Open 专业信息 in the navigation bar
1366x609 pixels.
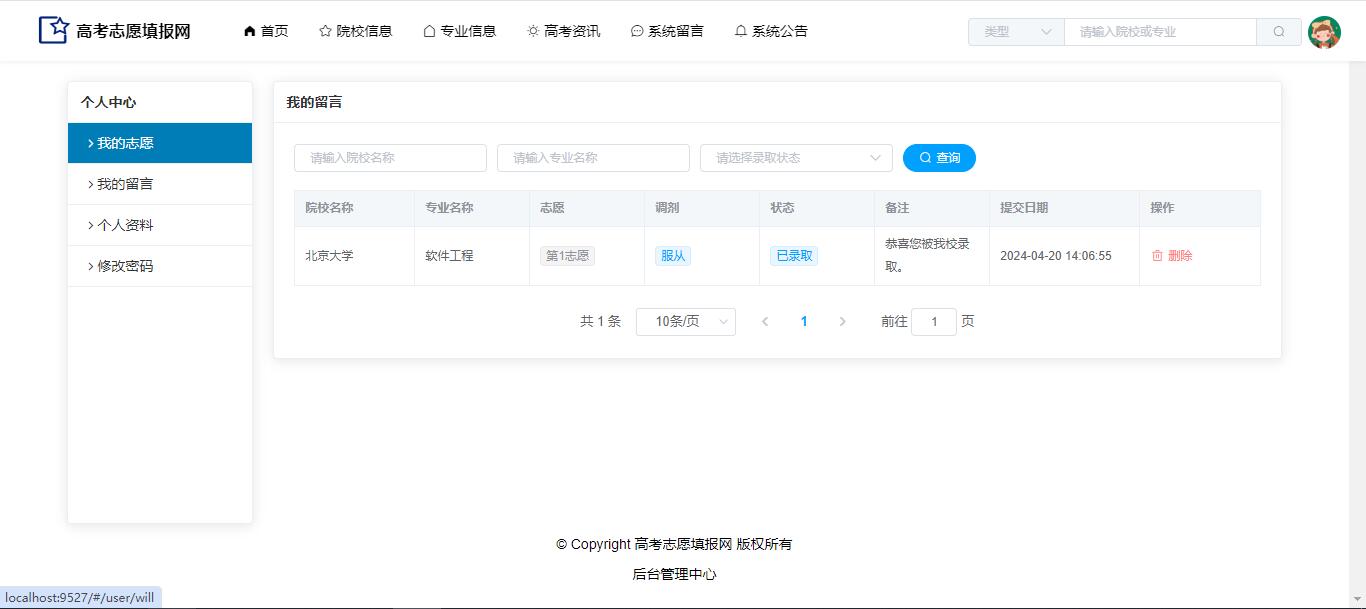[x=459, y=31]
